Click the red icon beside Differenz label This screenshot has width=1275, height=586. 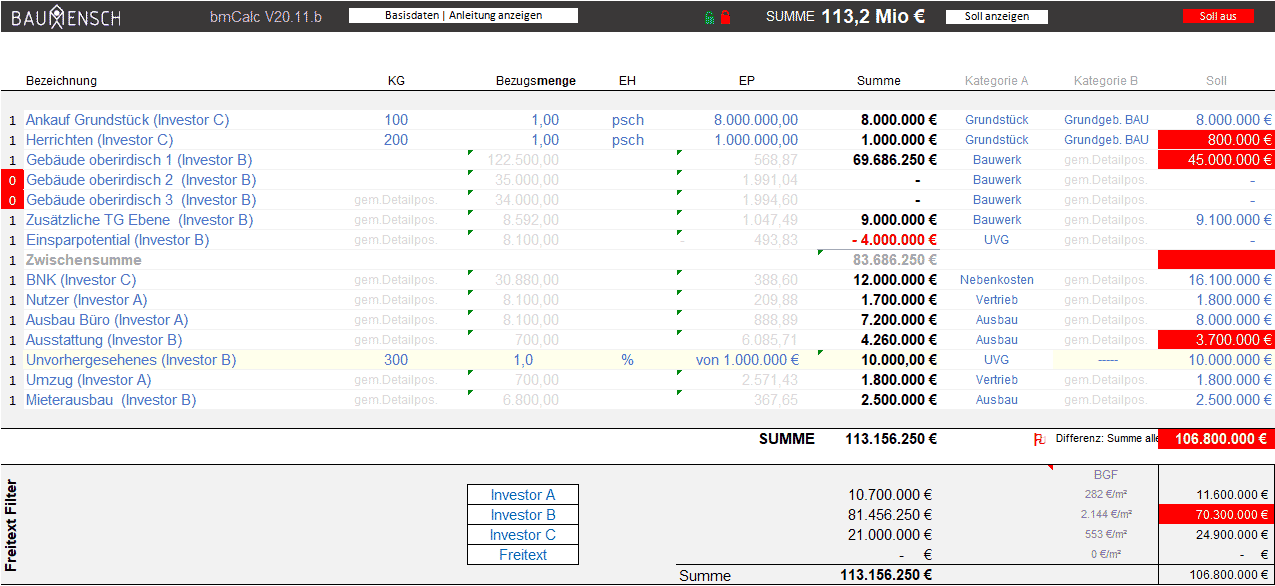pyautogui.click(x=1039, y=439)
